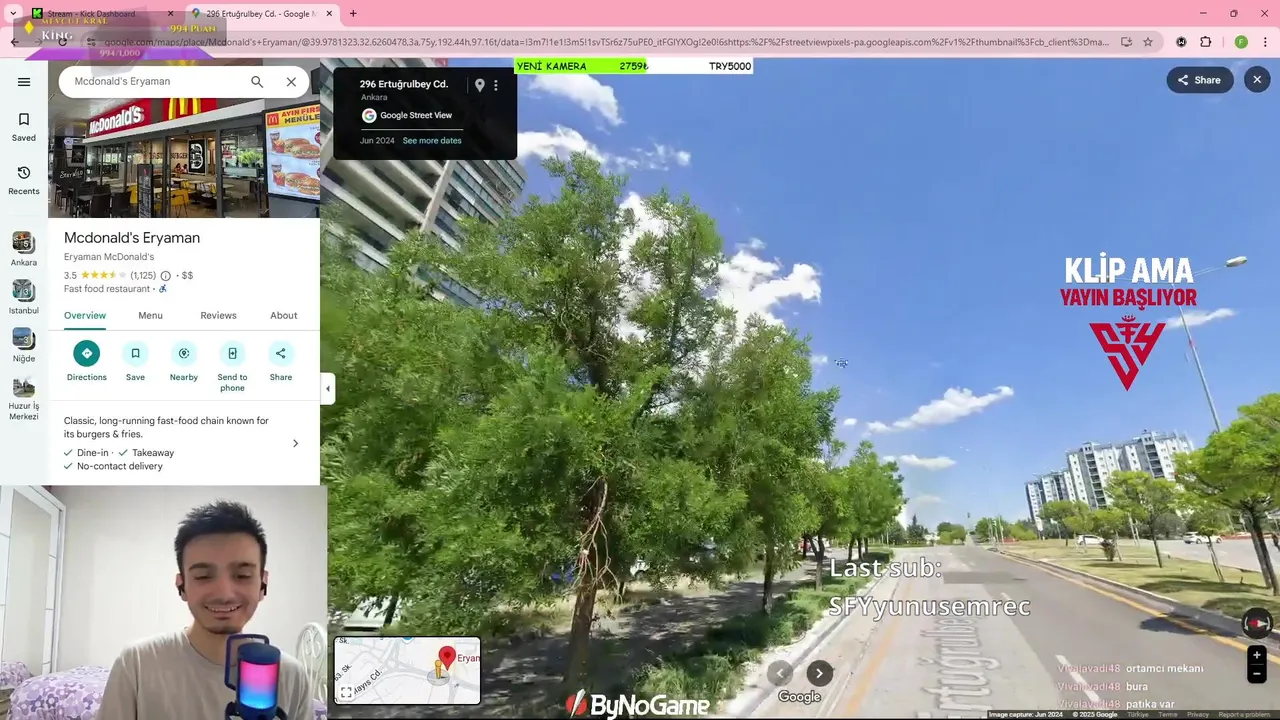Click the minimap red location marker

(x=447, y=658)
